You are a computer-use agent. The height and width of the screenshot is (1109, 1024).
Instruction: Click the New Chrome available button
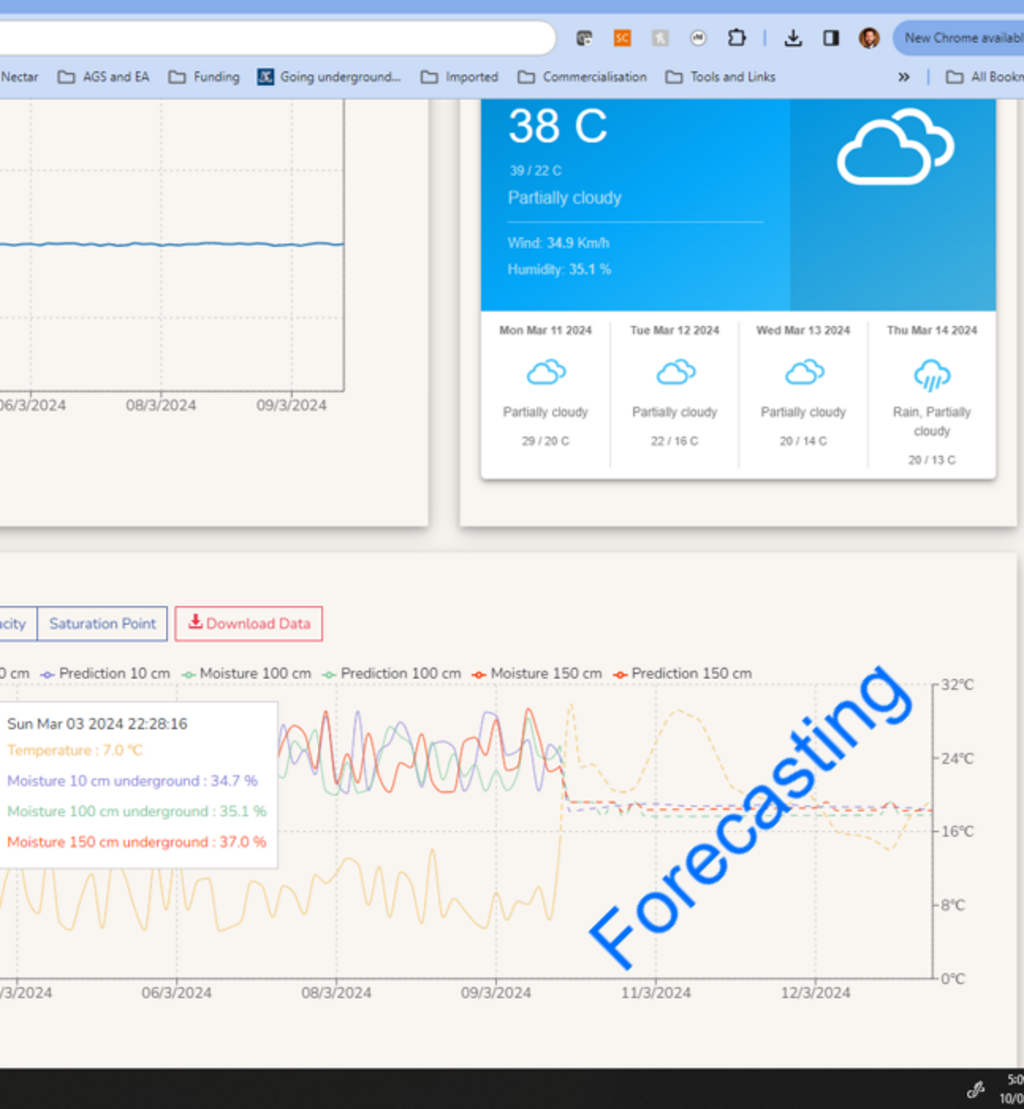coord(960,38)
